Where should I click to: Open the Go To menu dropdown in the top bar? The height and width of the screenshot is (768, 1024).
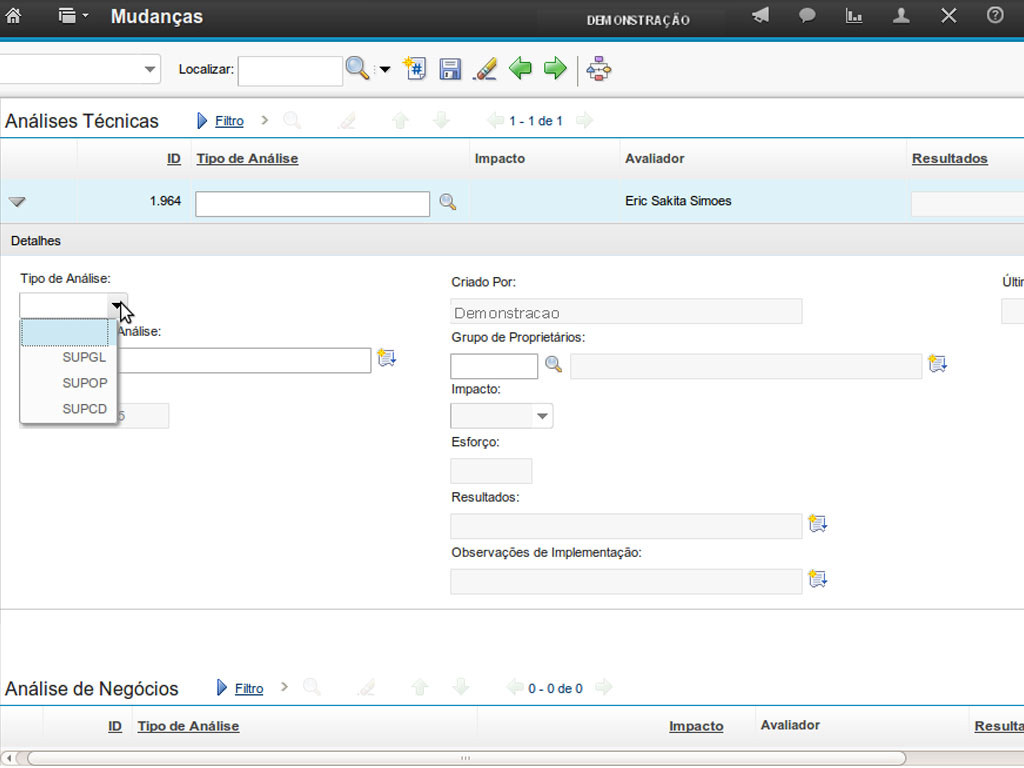pos(74,16)
